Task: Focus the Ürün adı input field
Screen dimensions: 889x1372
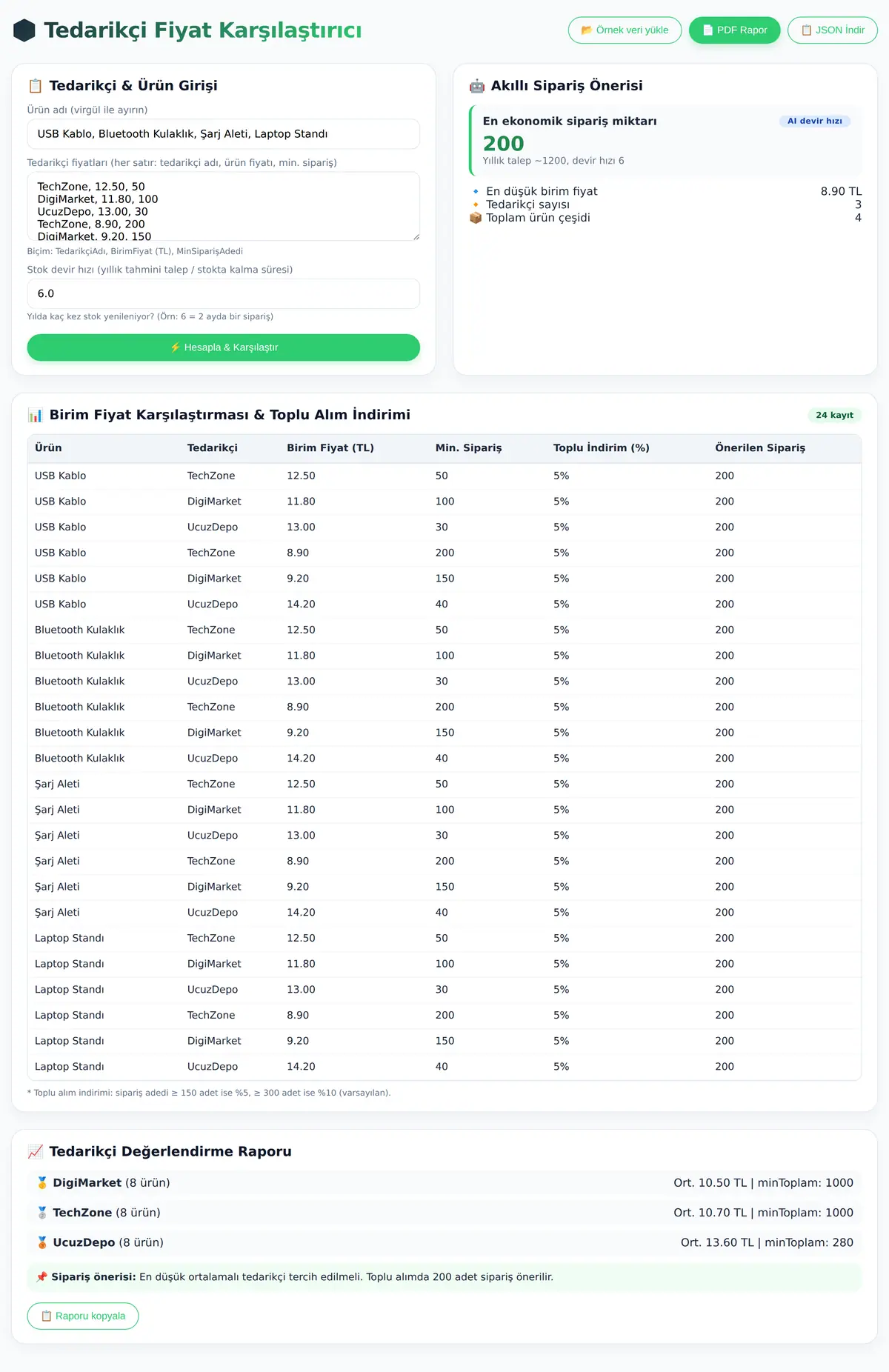Action: (224, 134)
